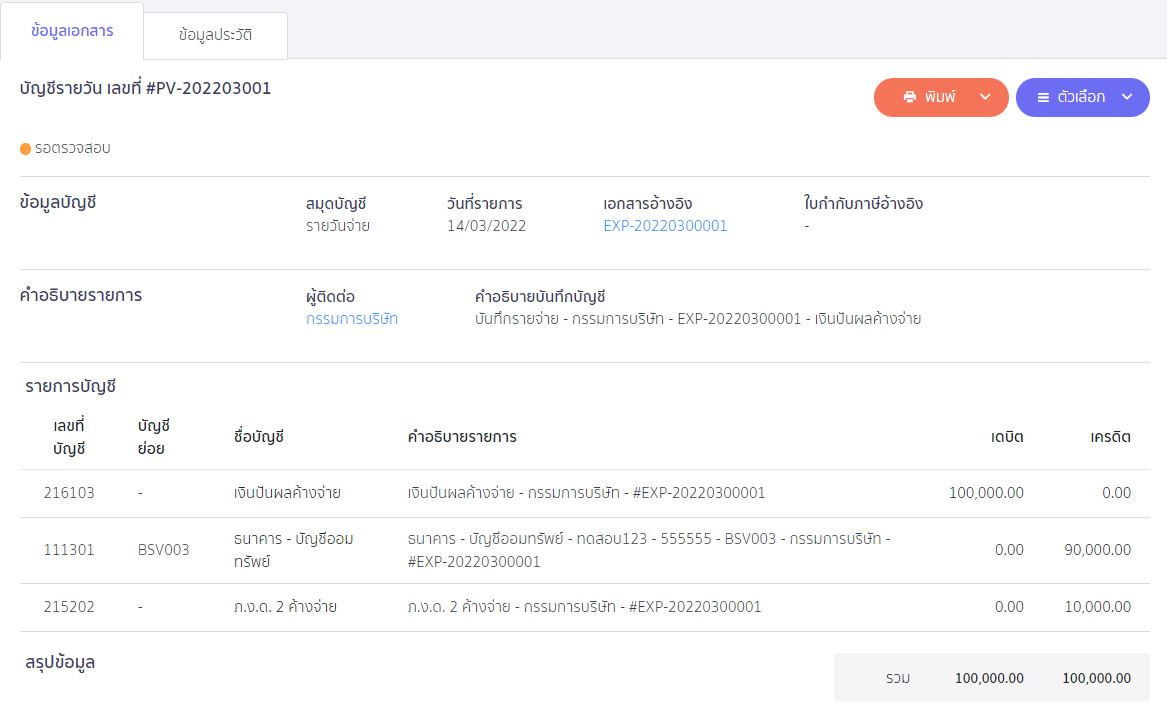Click the รอตรวจสอบ status text

point(73,148)
